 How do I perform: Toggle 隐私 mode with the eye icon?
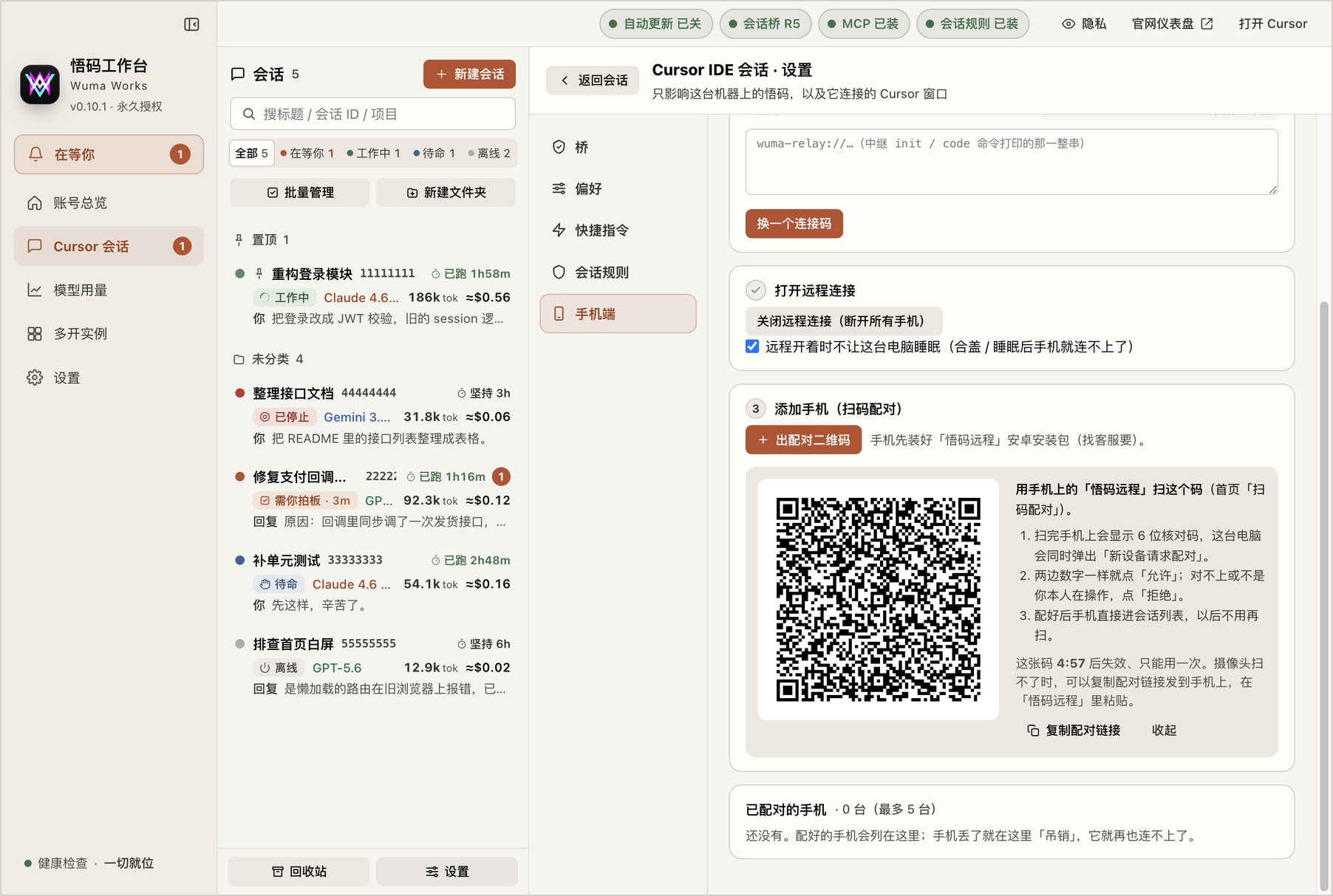click(x=1084, y=24)
